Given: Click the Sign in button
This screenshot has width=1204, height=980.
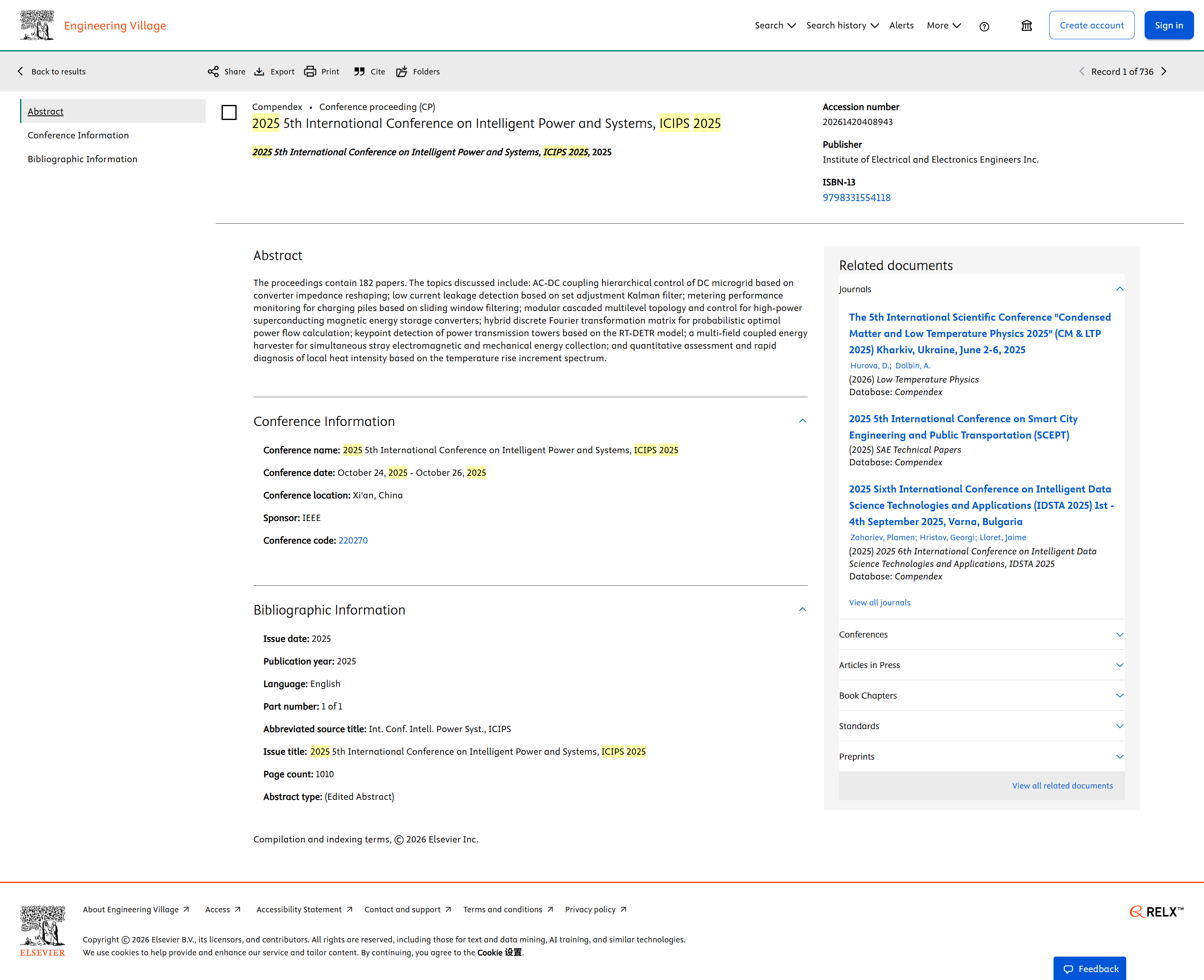Looking at the screenshot, I should pos(1168,26).
